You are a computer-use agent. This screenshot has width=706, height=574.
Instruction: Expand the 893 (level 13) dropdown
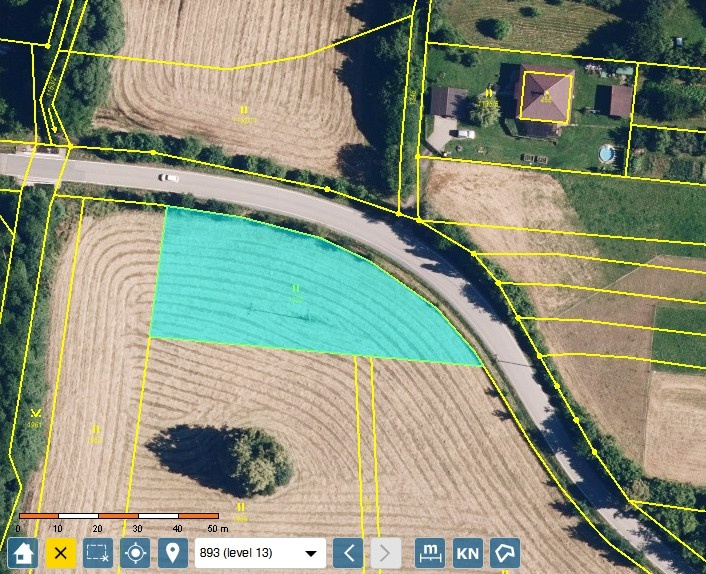[314, 552]
